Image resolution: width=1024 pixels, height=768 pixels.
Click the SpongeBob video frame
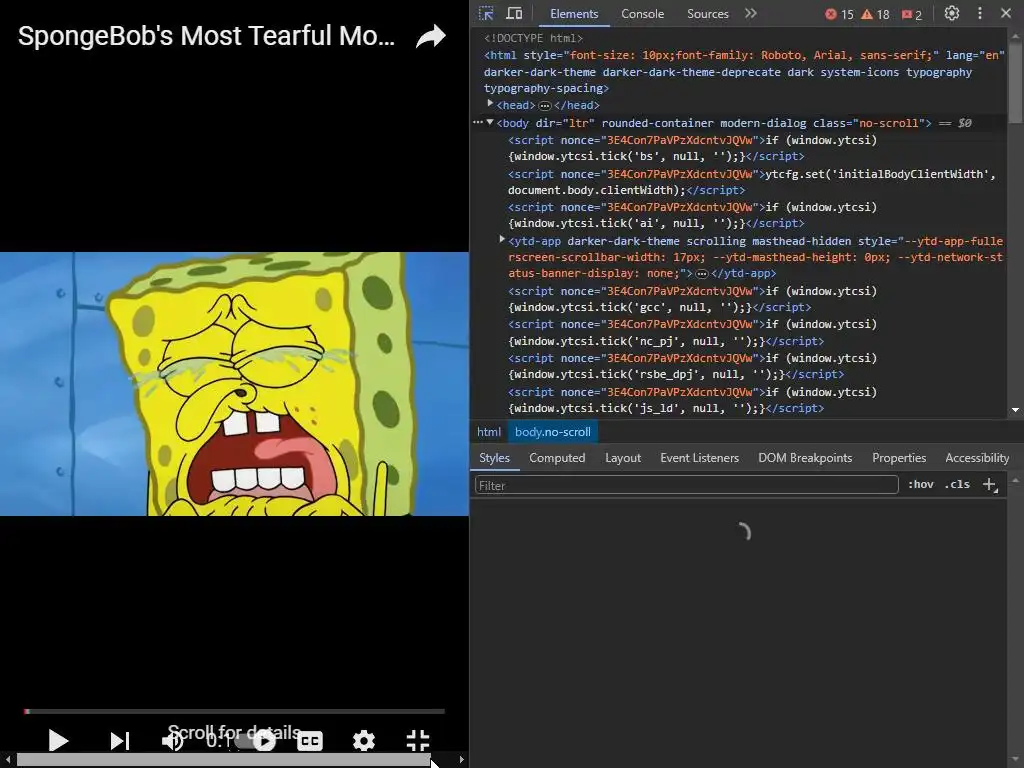pos(234,384)
